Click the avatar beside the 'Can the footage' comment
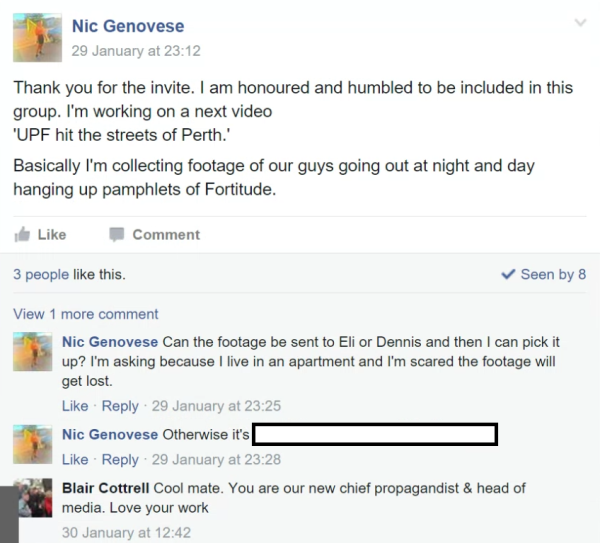 [35, 352]
